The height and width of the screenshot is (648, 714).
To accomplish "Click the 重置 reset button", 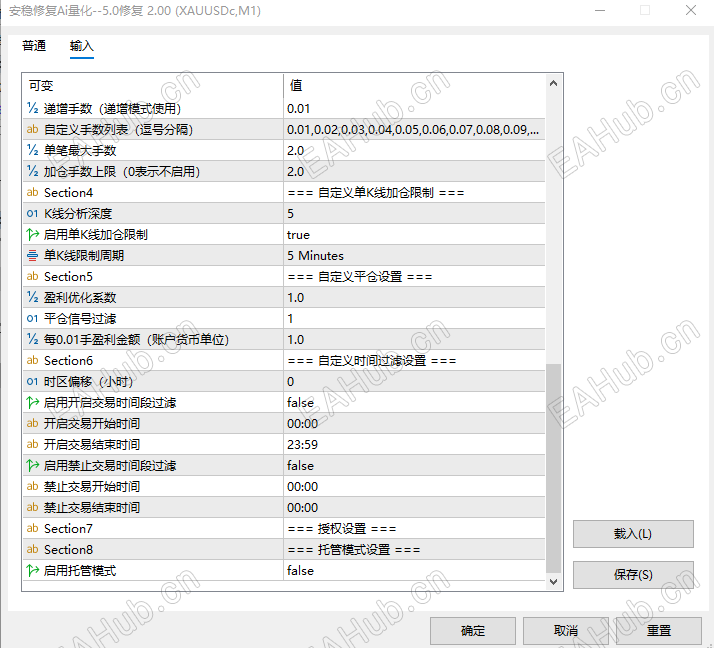I will click(x=658, y=631).
